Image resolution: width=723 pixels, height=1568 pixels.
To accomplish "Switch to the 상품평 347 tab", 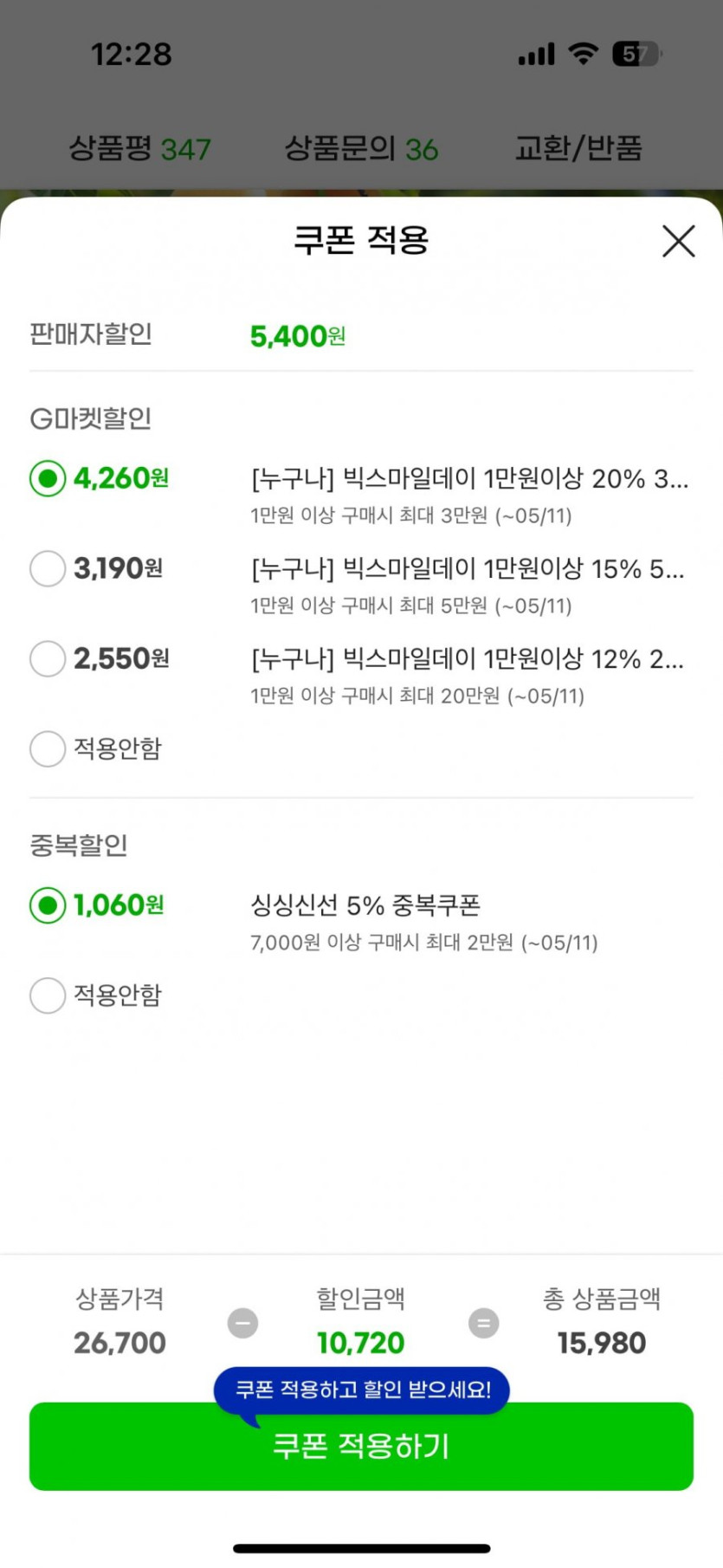I will [x=139, y=148].
